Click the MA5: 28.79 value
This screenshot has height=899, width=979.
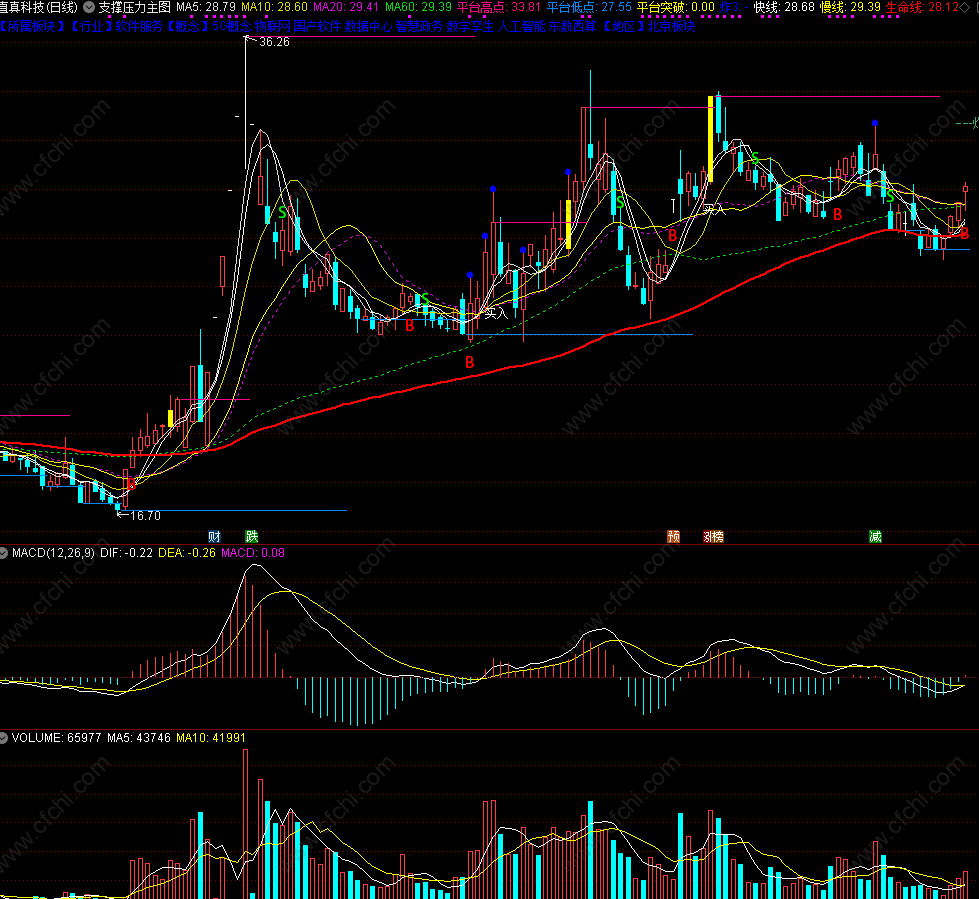point(206,7)
